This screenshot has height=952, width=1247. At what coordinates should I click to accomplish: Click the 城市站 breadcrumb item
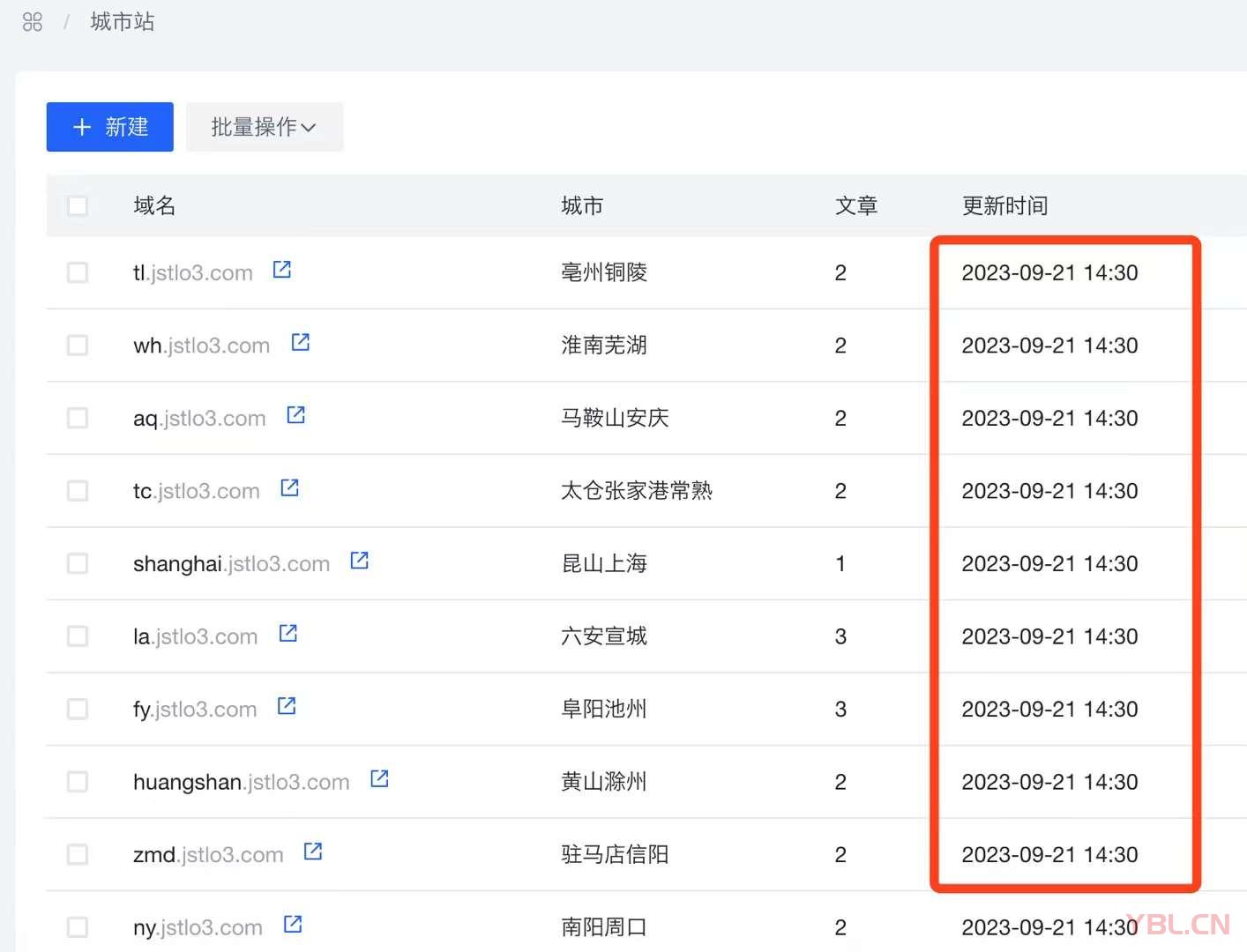[123, 22]
